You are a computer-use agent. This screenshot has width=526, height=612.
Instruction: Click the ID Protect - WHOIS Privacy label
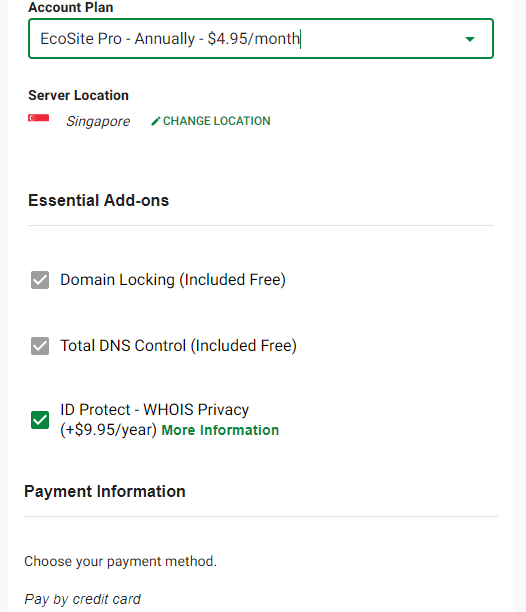155,410
